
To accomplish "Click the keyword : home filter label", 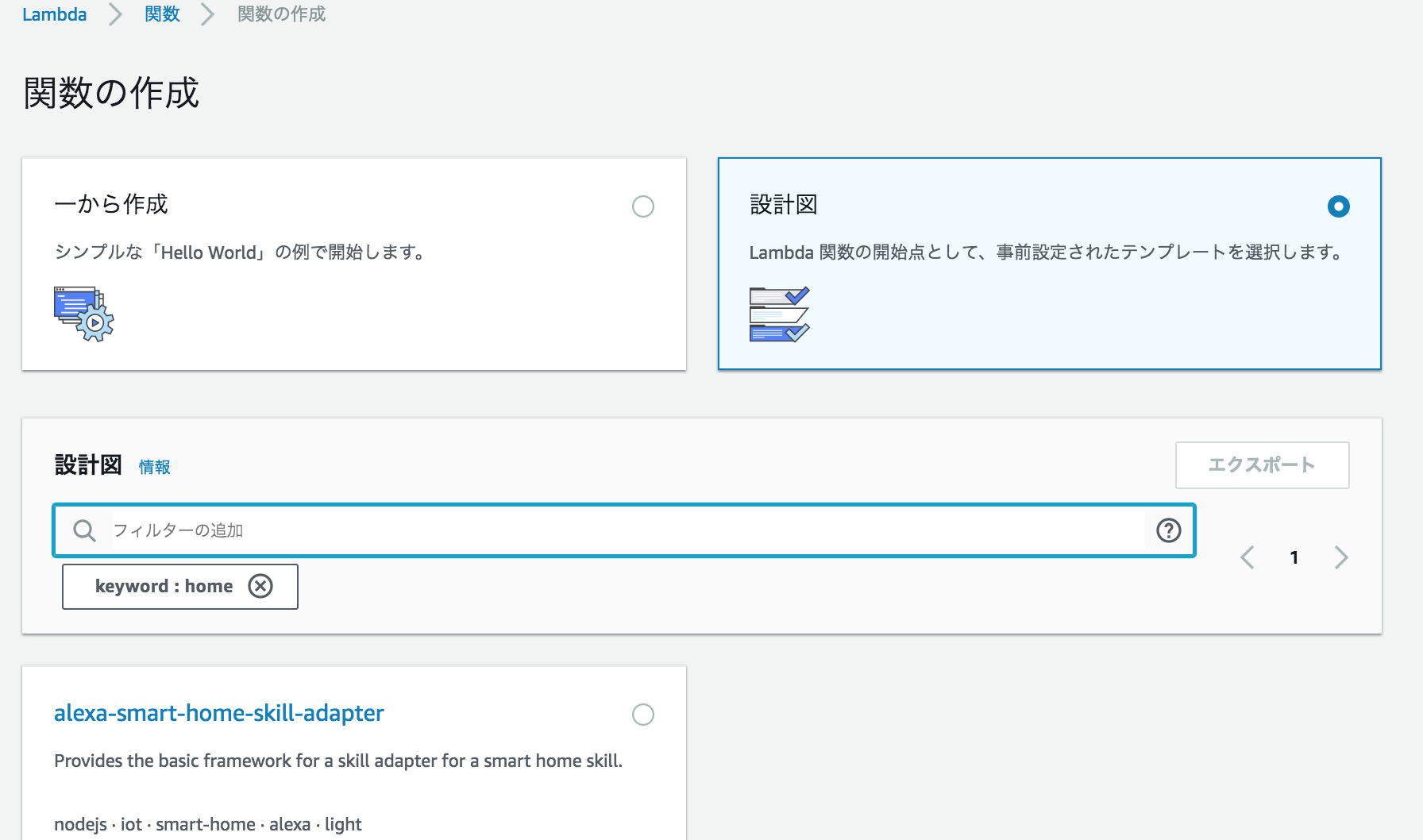I will 164,586.
